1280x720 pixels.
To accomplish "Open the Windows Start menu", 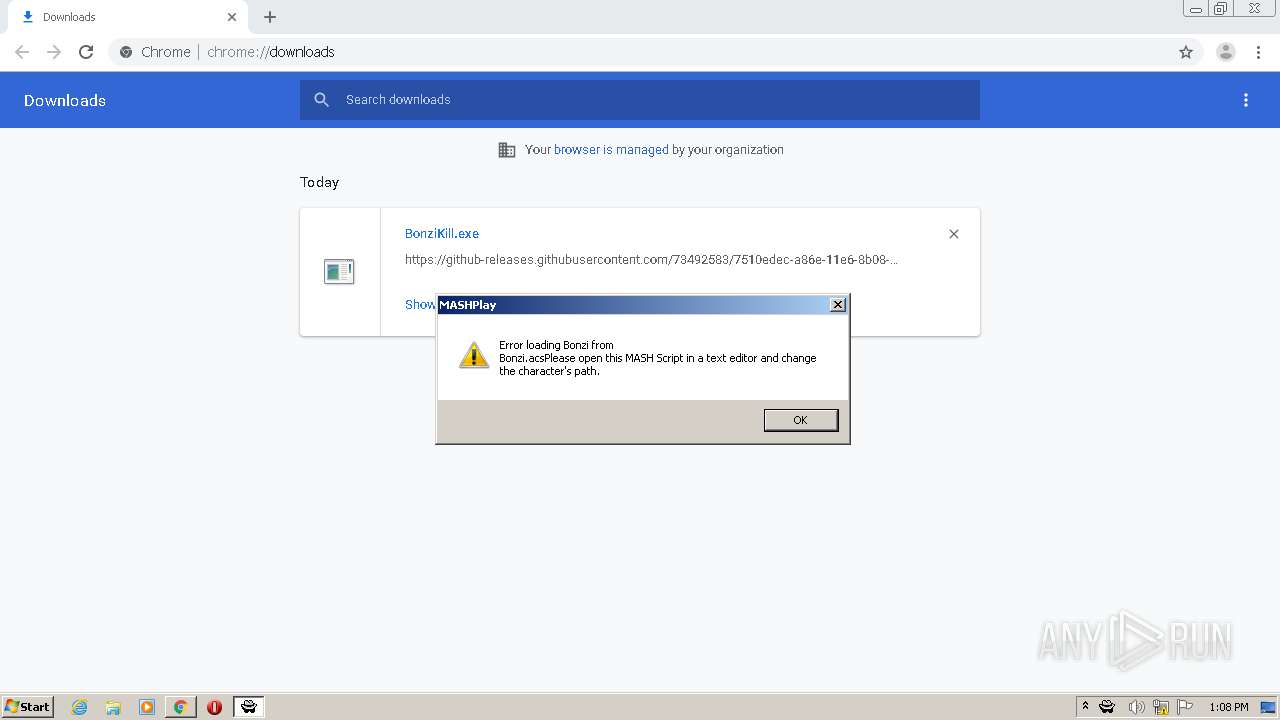I will tap(28, 707).
